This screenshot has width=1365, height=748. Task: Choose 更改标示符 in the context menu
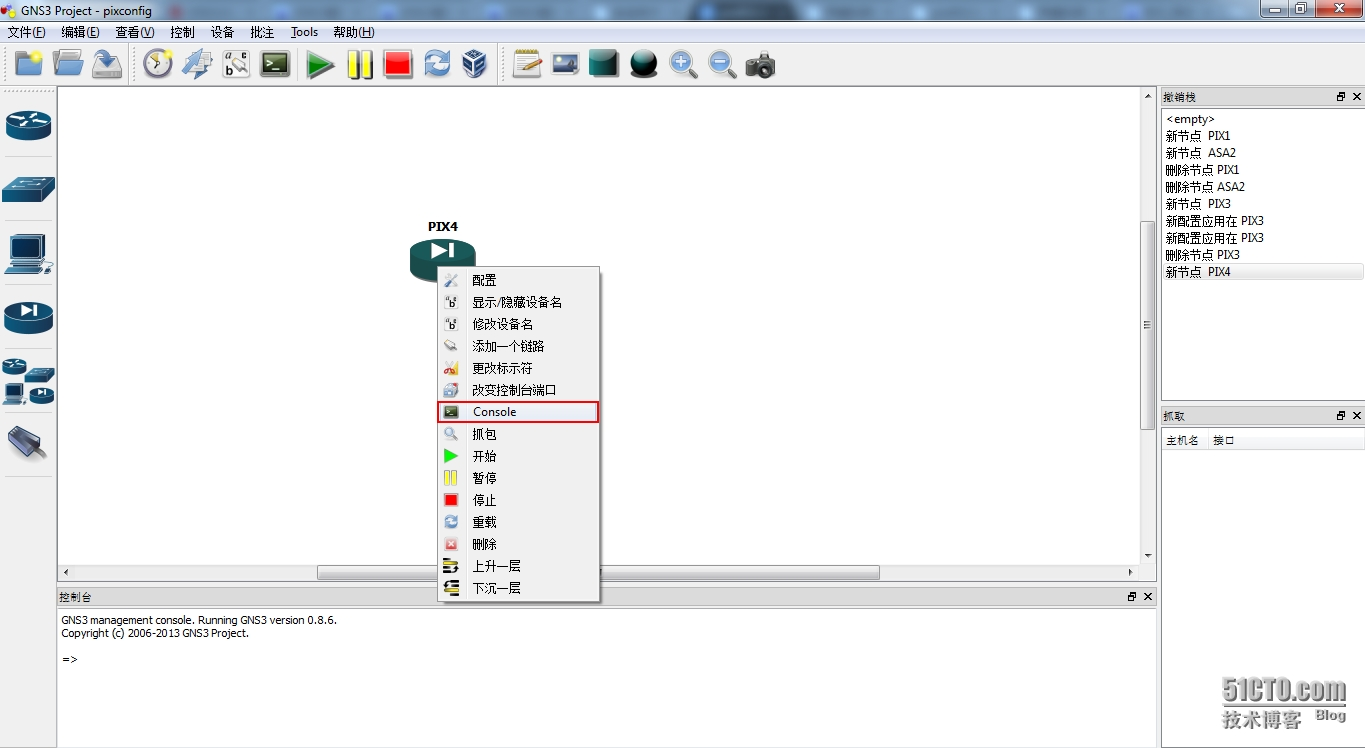(x=519, y=368)
